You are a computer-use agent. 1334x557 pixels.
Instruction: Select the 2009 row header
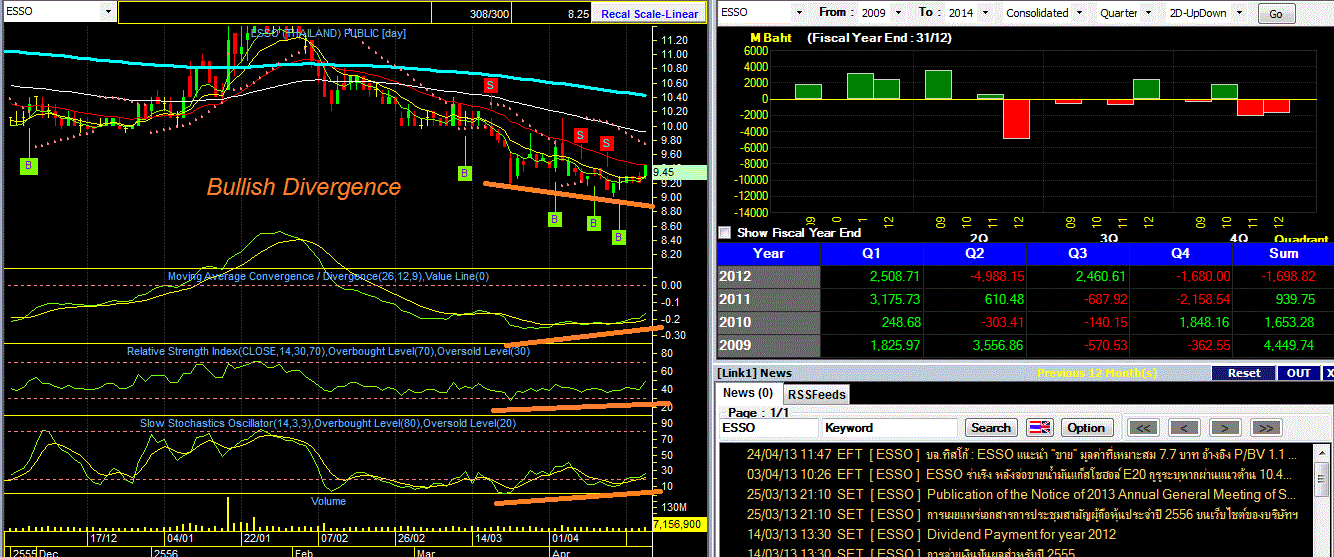tap(768, 346)
